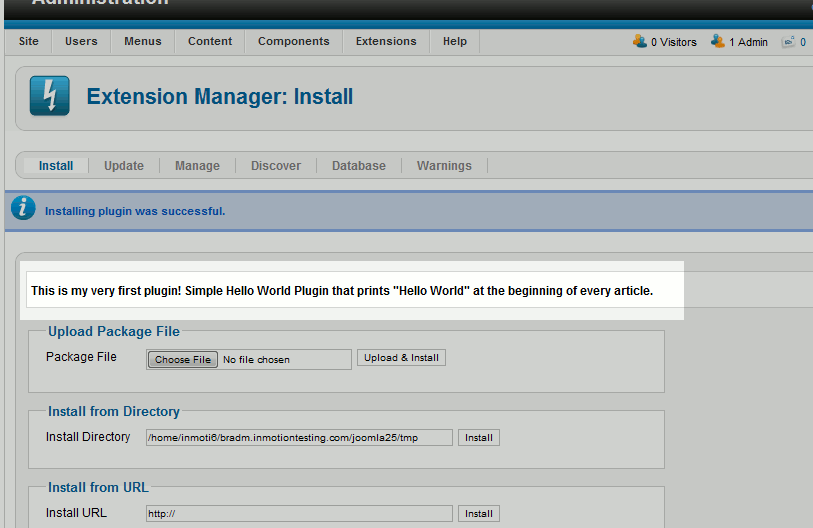Open the Help menu
The width and height of the screenshot is (813, 528).
click(455, 41)
